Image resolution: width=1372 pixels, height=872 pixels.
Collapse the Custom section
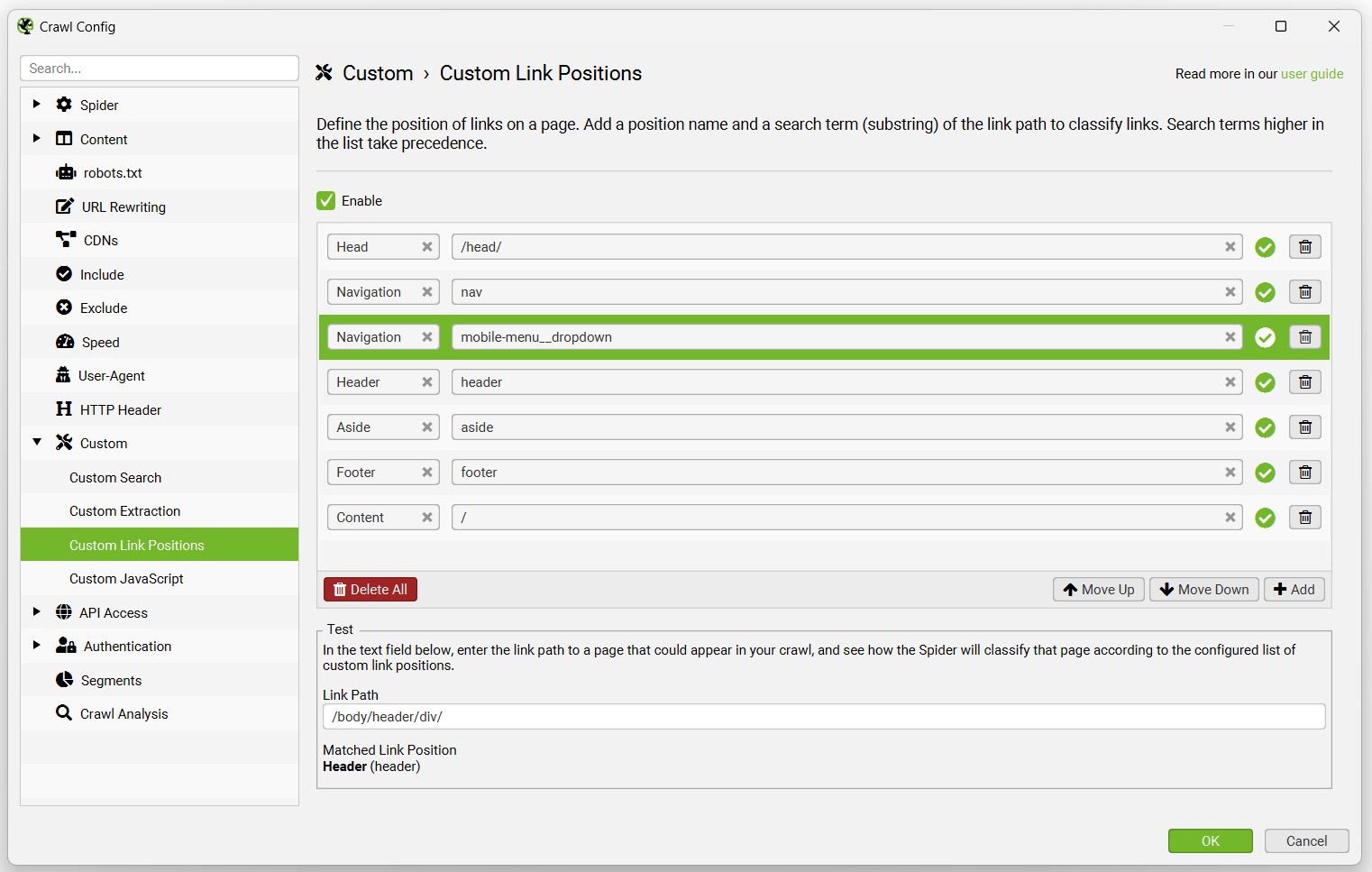36,443
